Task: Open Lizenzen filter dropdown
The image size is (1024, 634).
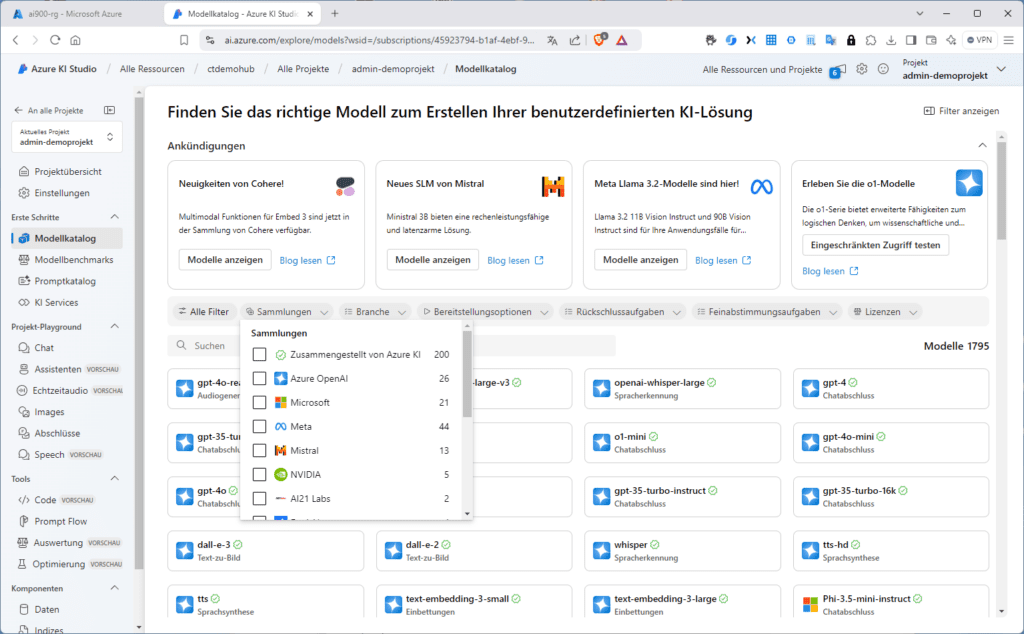Action: click(x=886, y=312)
